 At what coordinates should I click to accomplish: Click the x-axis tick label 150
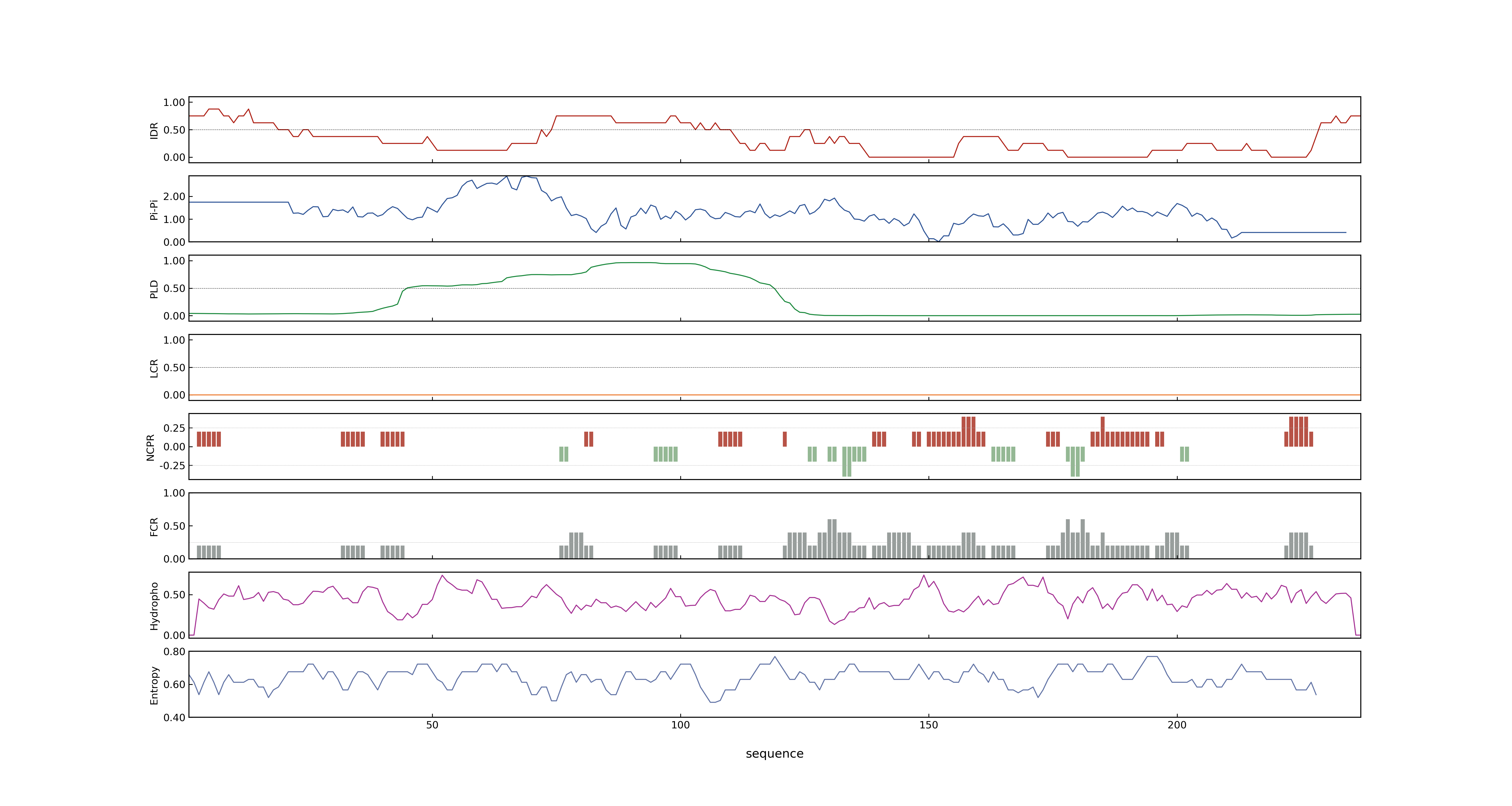[928, 725]
